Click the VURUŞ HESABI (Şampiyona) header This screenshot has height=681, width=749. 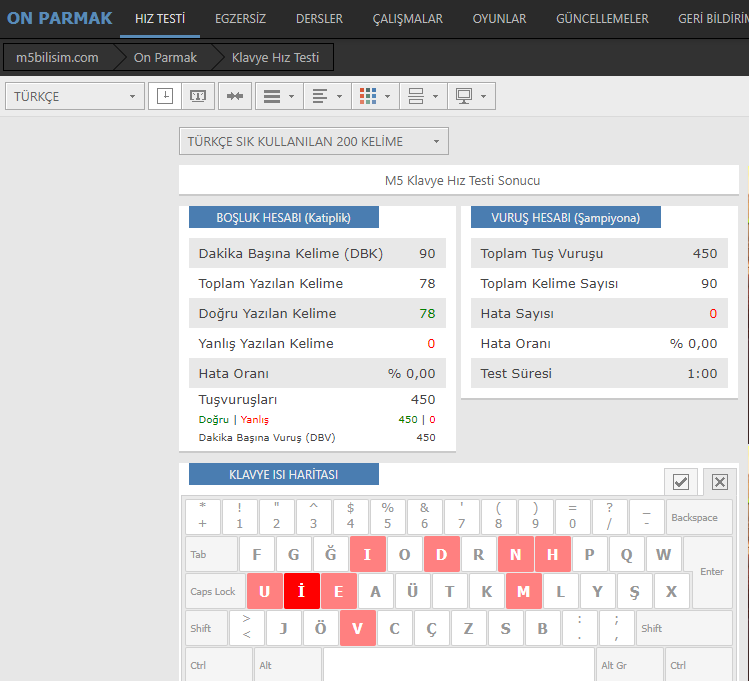point(566,217)
